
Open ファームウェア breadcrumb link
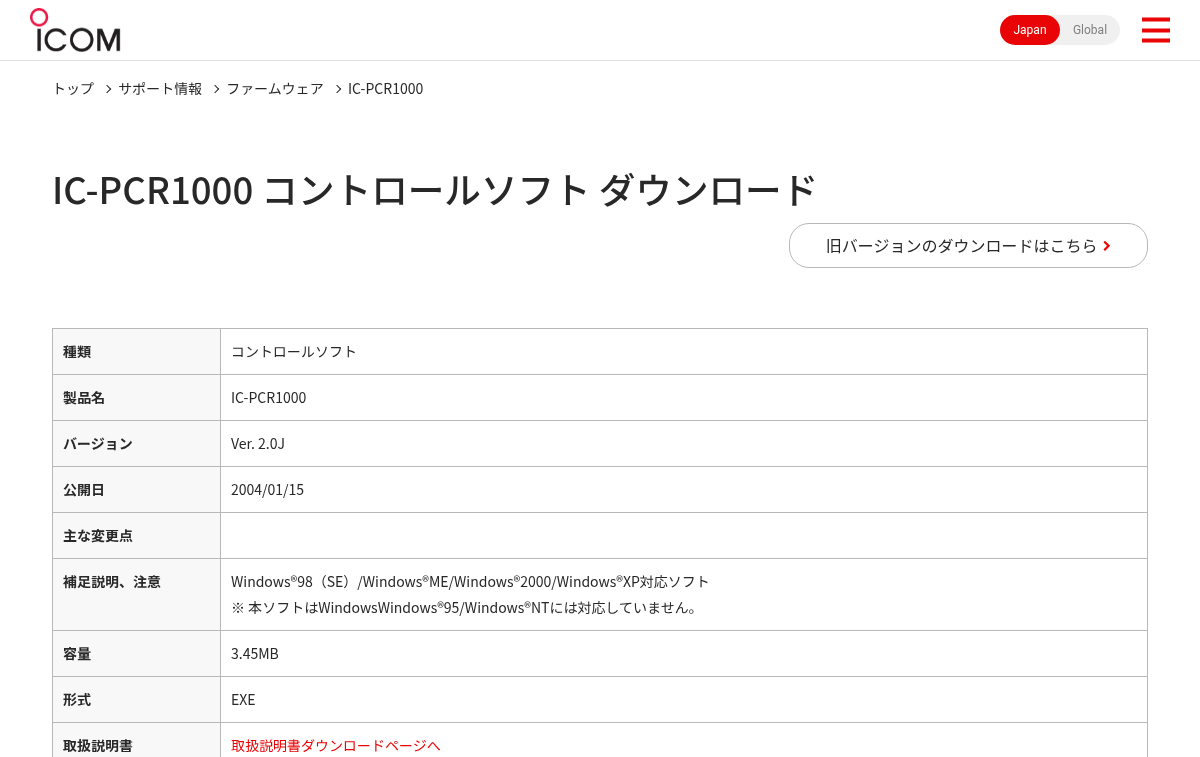275,88
